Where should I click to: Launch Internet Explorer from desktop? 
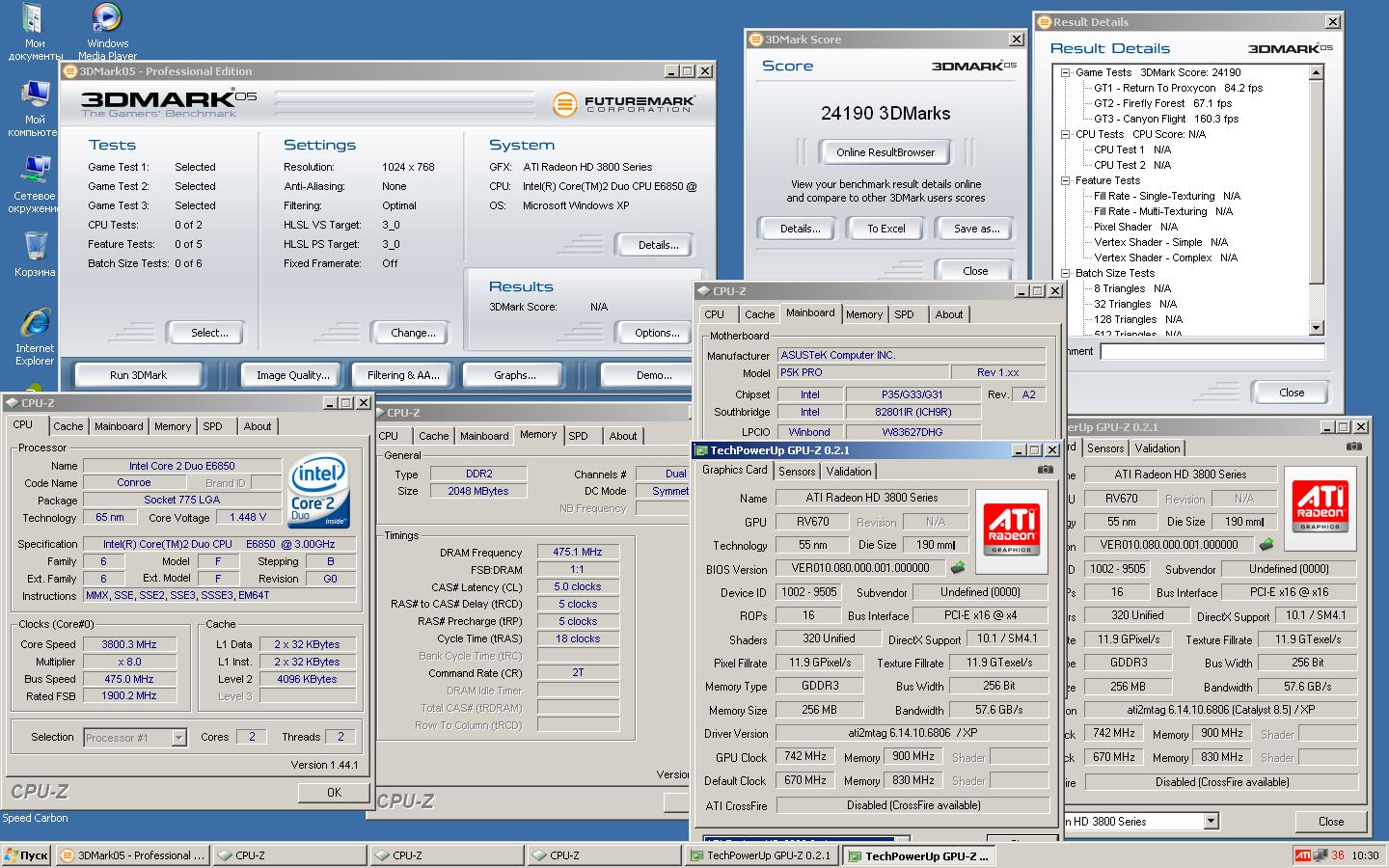coord(35,337)
